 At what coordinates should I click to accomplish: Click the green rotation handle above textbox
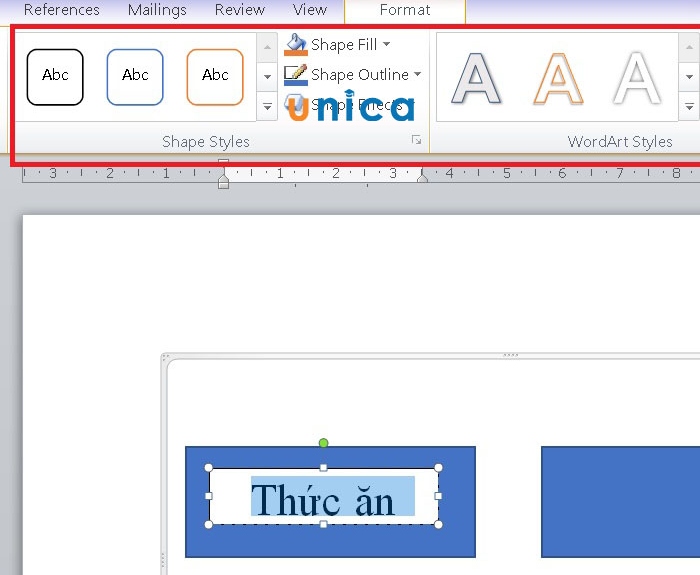(x=323, y=443)
